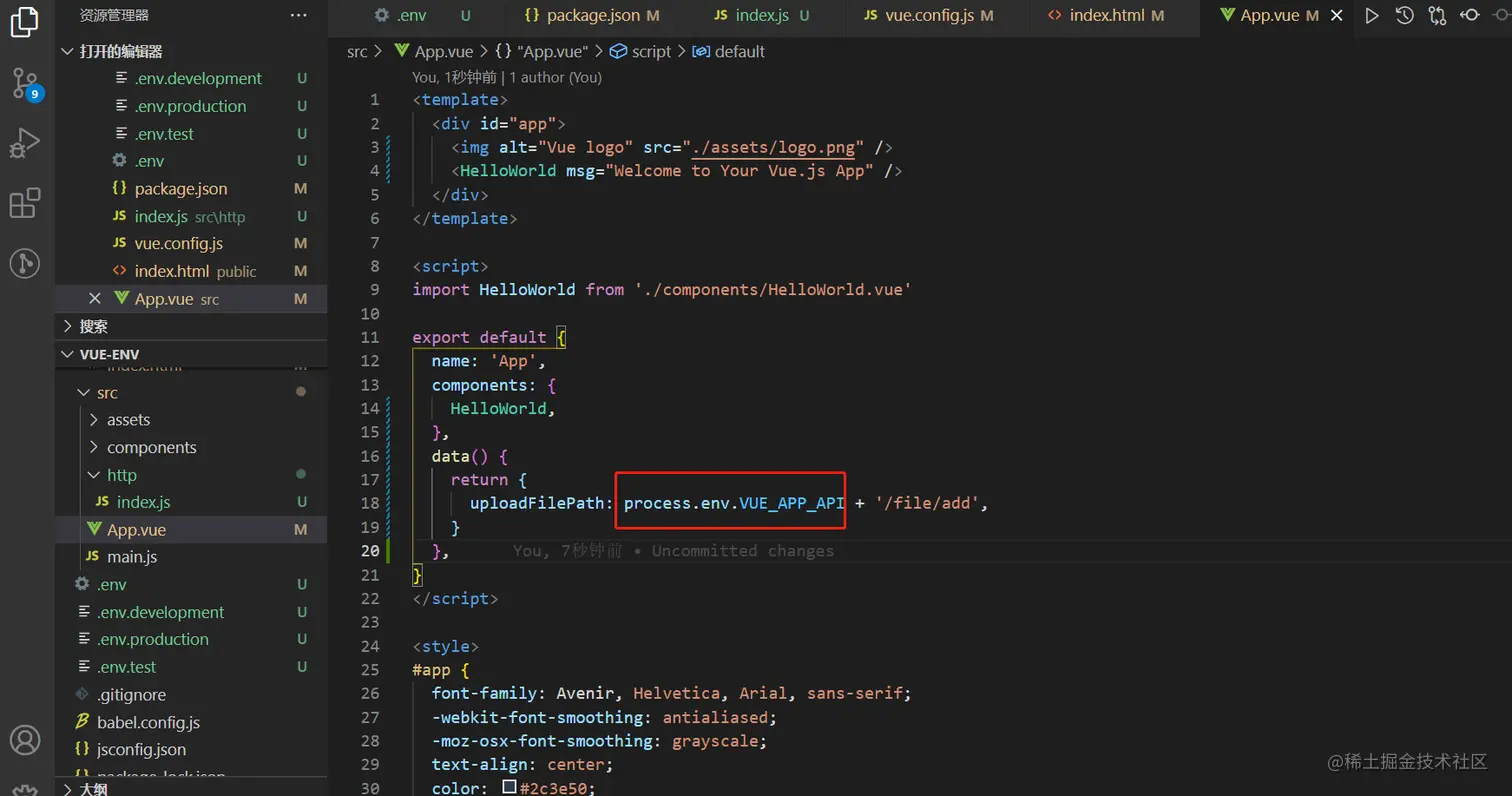The width and height of the screenshot is (1512, 796).
Task: Open the Accounts menu icon
Action: (24, 741)
